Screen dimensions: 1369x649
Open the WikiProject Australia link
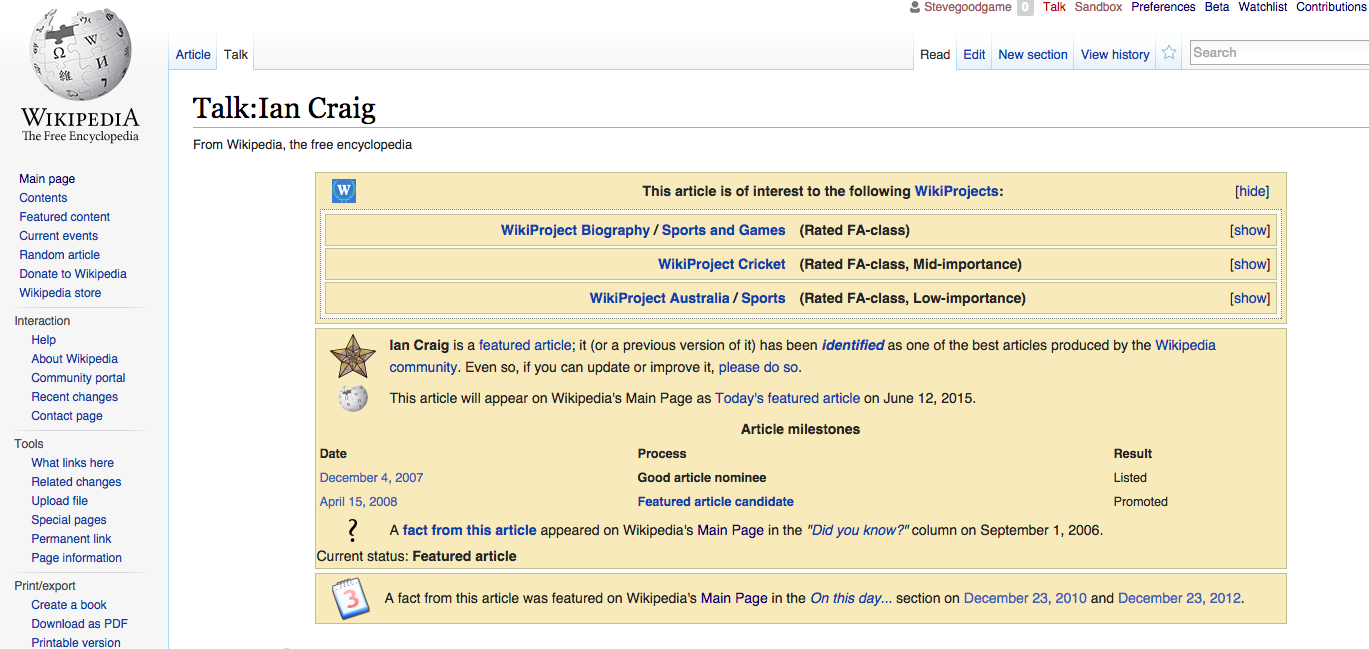click(x=660, y=298)
